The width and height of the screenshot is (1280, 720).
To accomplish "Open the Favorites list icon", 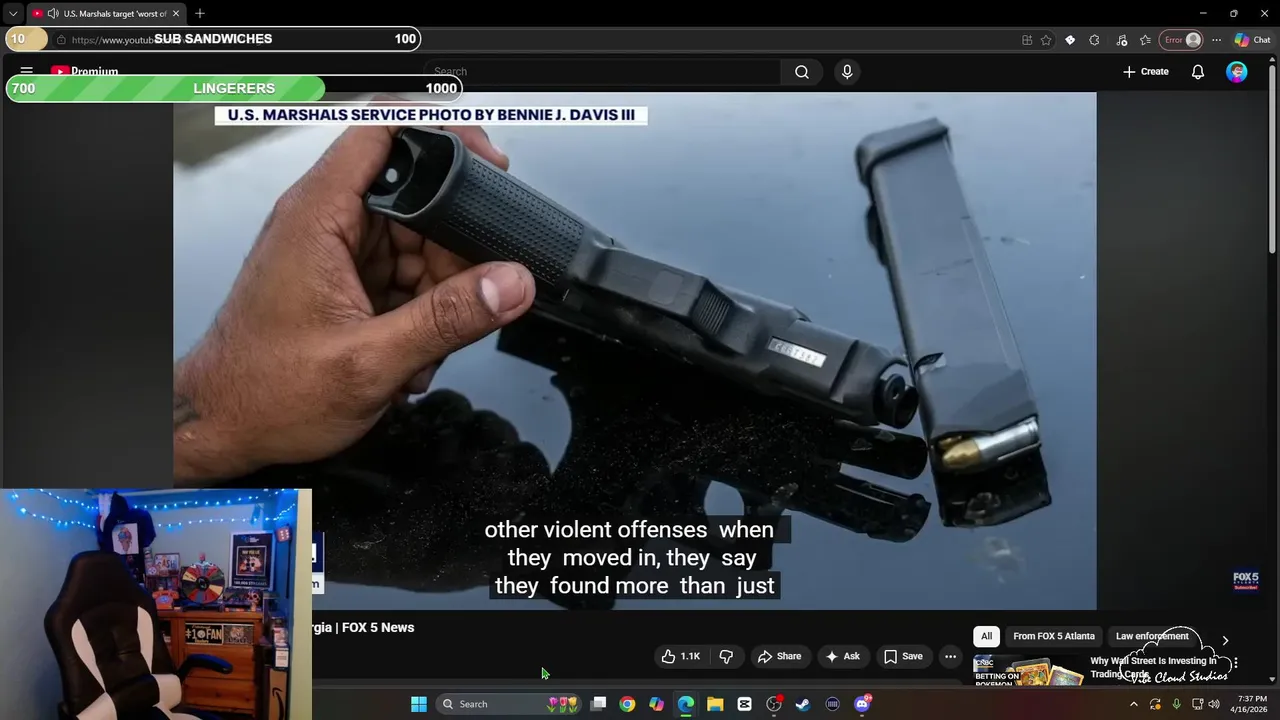I will coord(1145,40).
